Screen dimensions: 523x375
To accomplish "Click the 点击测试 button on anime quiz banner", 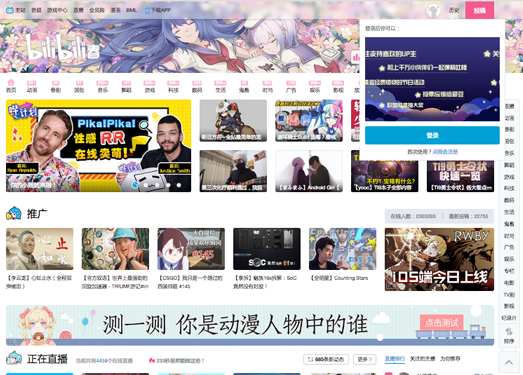I will point(442,323).
